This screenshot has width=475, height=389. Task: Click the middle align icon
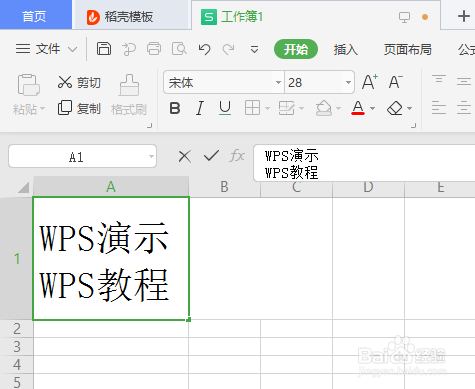point(464,81)
